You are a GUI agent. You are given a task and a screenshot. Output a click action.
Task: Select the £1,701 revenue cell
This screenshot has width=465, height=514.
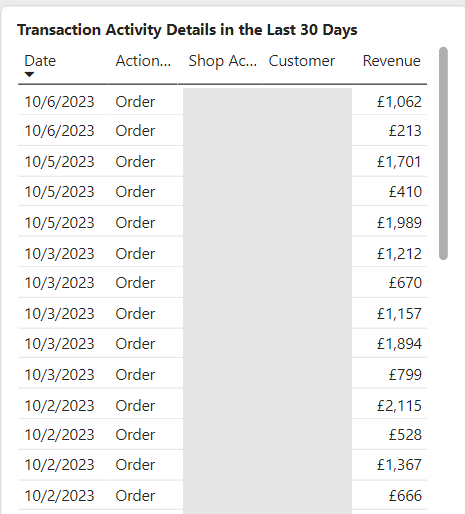tap(399, 162)
